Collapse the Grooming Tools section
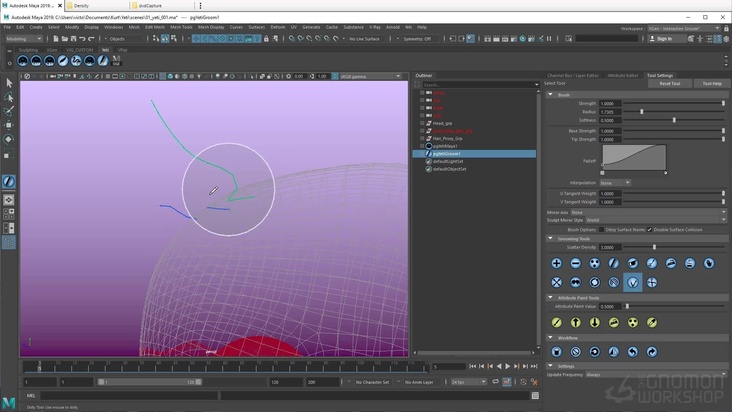732x412 pixels. [x=550, y=238]
